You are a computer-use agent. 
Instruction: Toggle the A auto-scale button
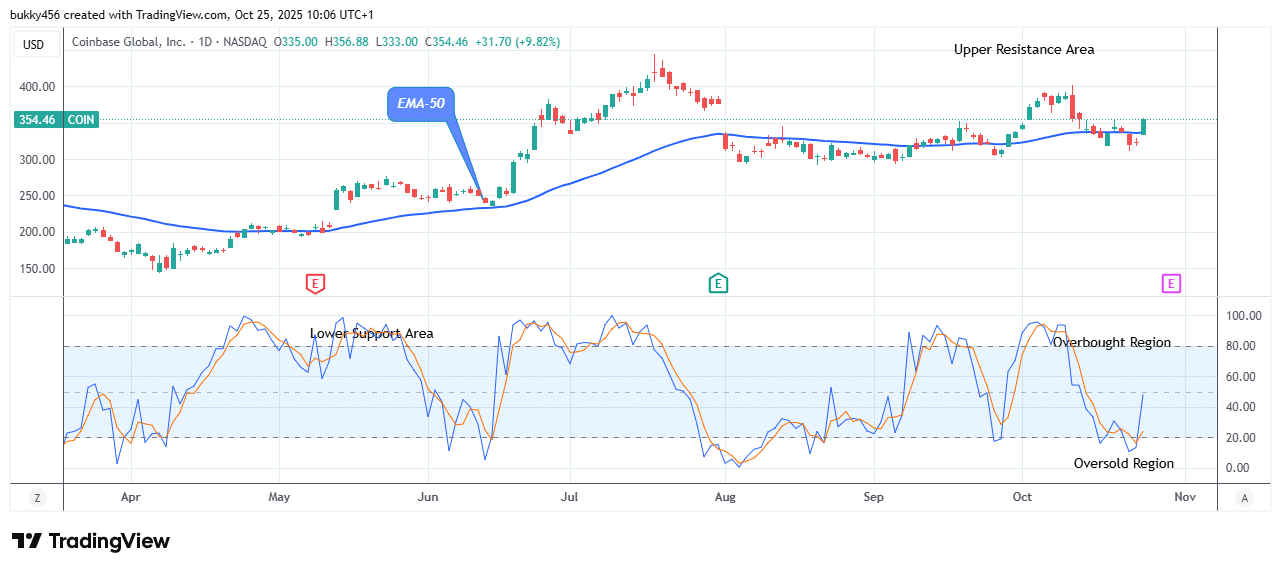pos(1244,497)
